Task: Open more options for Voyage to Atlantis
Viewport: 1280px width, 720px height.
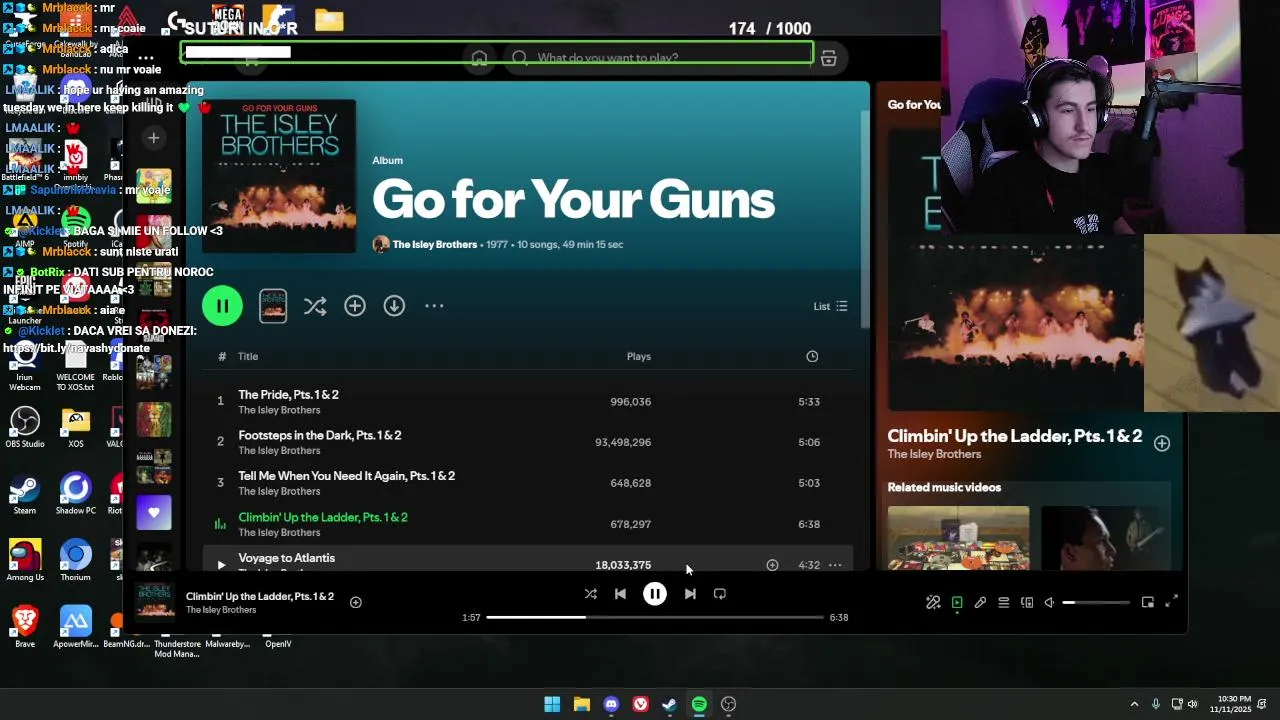Action: [x=835, y=565]
